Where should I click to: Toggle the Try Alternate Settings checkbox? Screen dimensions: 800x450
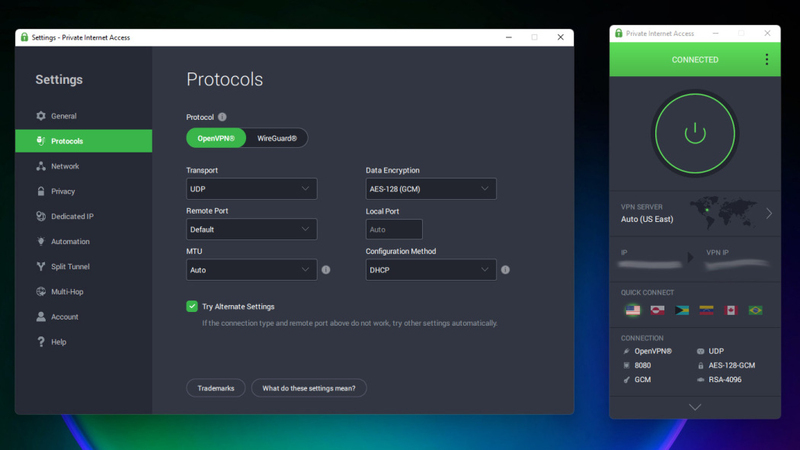coord(192,306)
